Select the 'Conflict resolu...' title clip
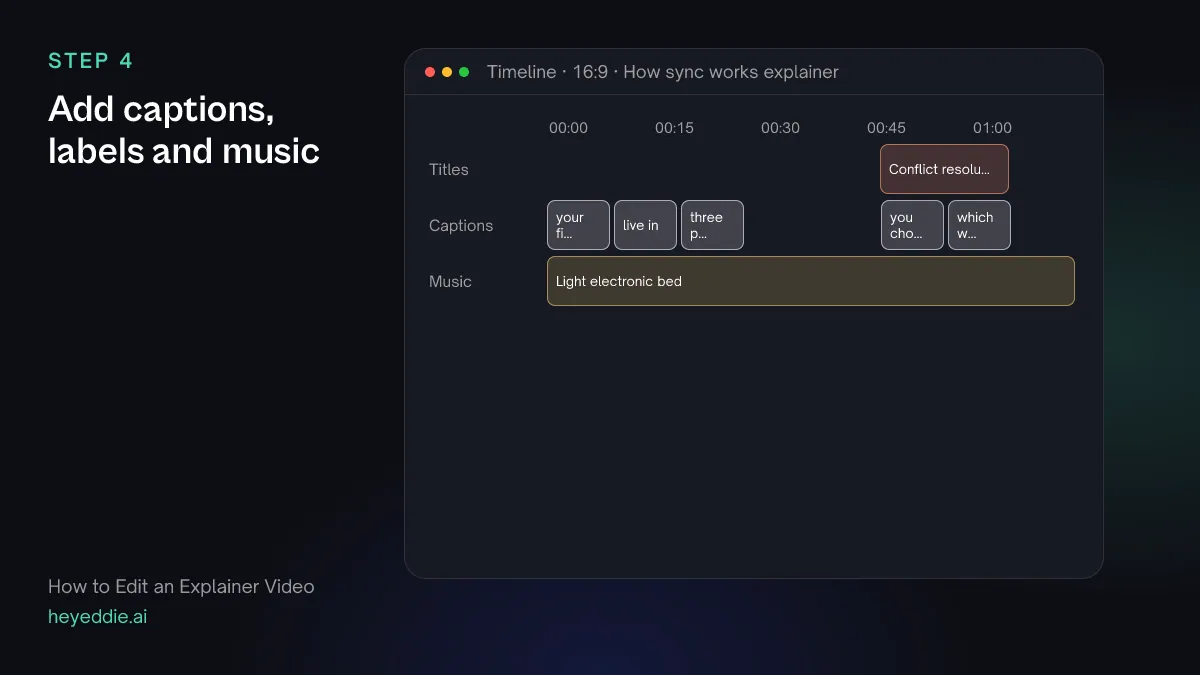Image resolution: width=1200 pixels, height=675 pixels. (944, 169)
